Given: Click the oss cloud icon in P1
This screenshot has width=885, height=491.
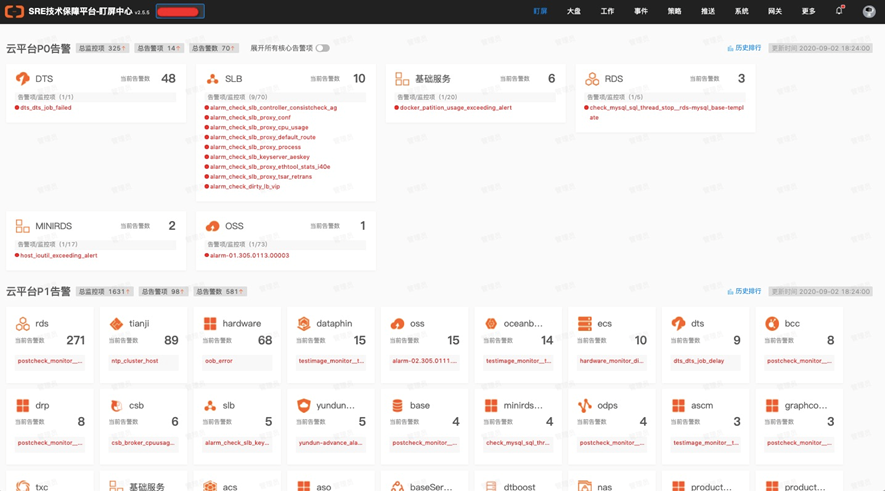Looking at the screenshot, I should (397, 324).
